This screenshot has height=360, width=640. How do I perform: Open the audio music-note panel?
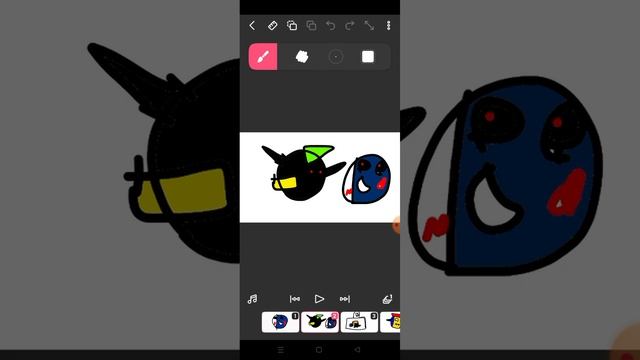[252, 299]
